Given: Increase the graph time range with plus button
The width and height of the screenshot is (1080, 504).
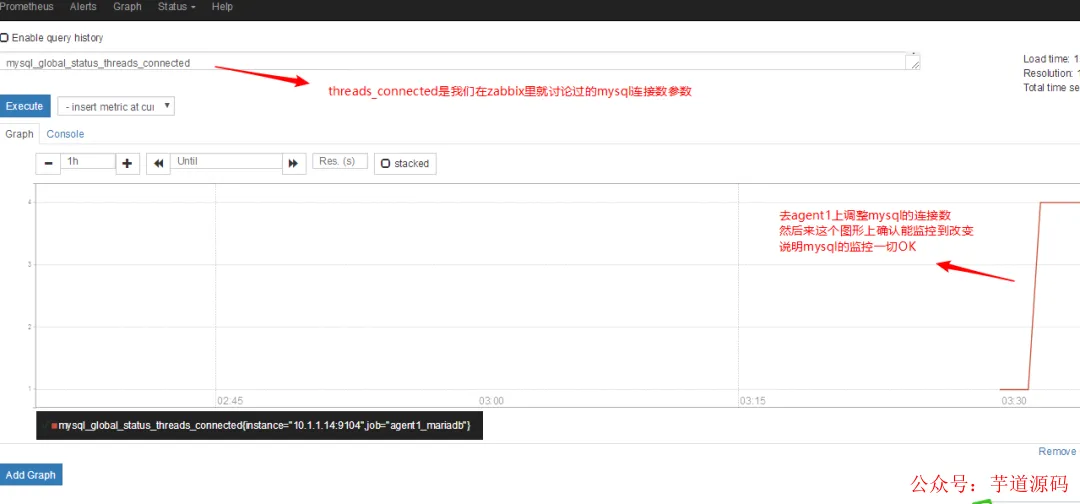Looking at the screenshot, I should tap(127, 164).
